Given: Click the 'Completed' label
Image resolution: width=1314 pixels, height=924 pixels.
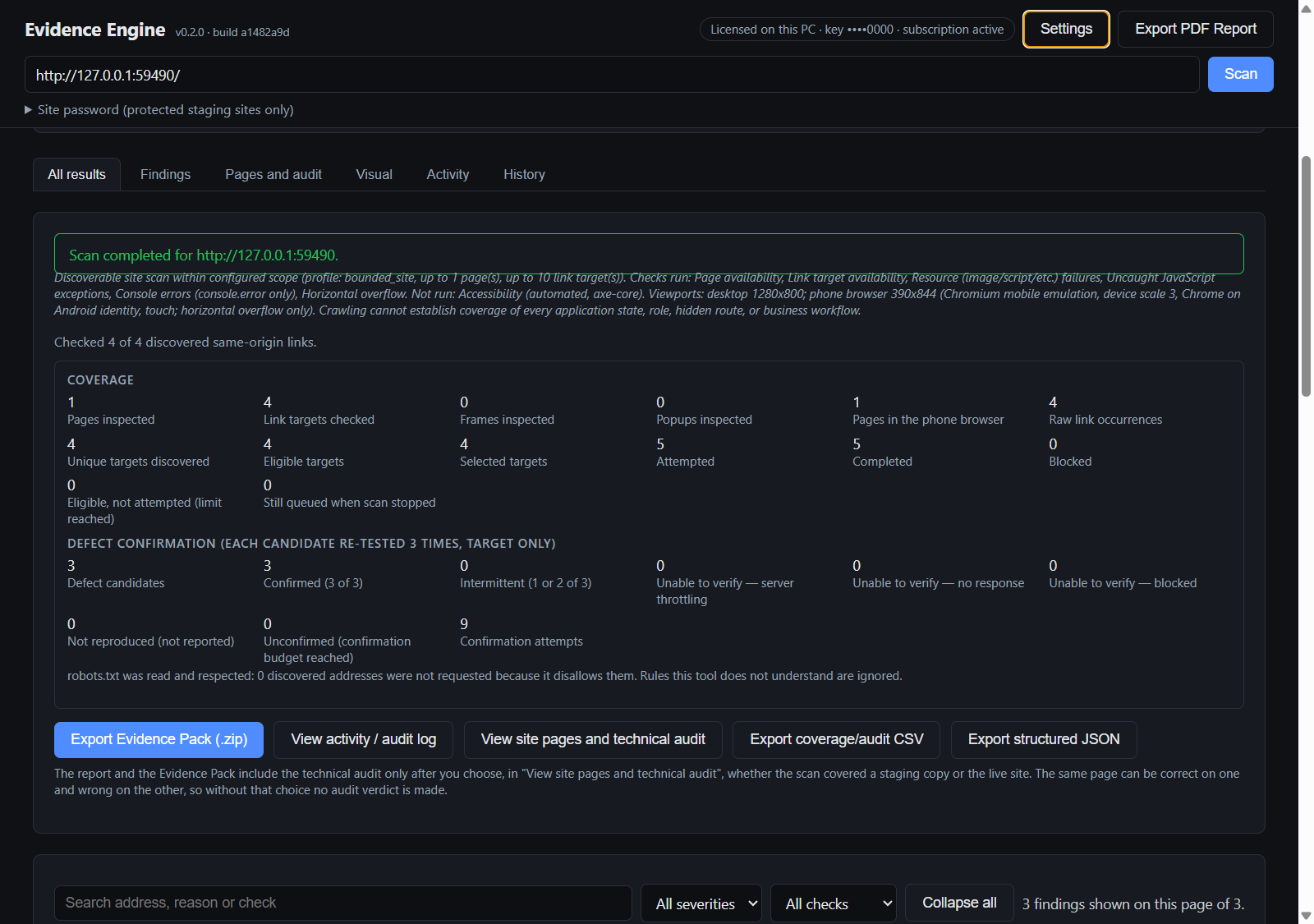Looking at the screenshot, I should tap(882, 462).
